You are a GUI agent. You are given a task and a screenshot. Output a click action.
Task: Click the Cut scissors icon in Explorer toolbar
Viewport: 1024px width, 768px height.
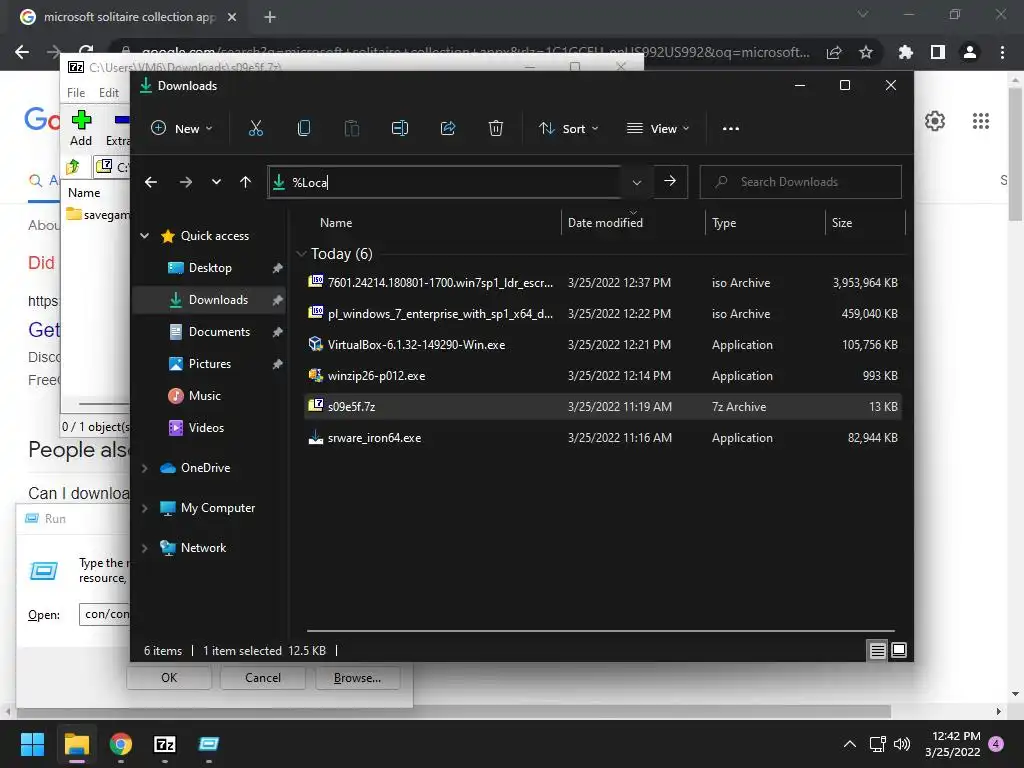(255, 129)
